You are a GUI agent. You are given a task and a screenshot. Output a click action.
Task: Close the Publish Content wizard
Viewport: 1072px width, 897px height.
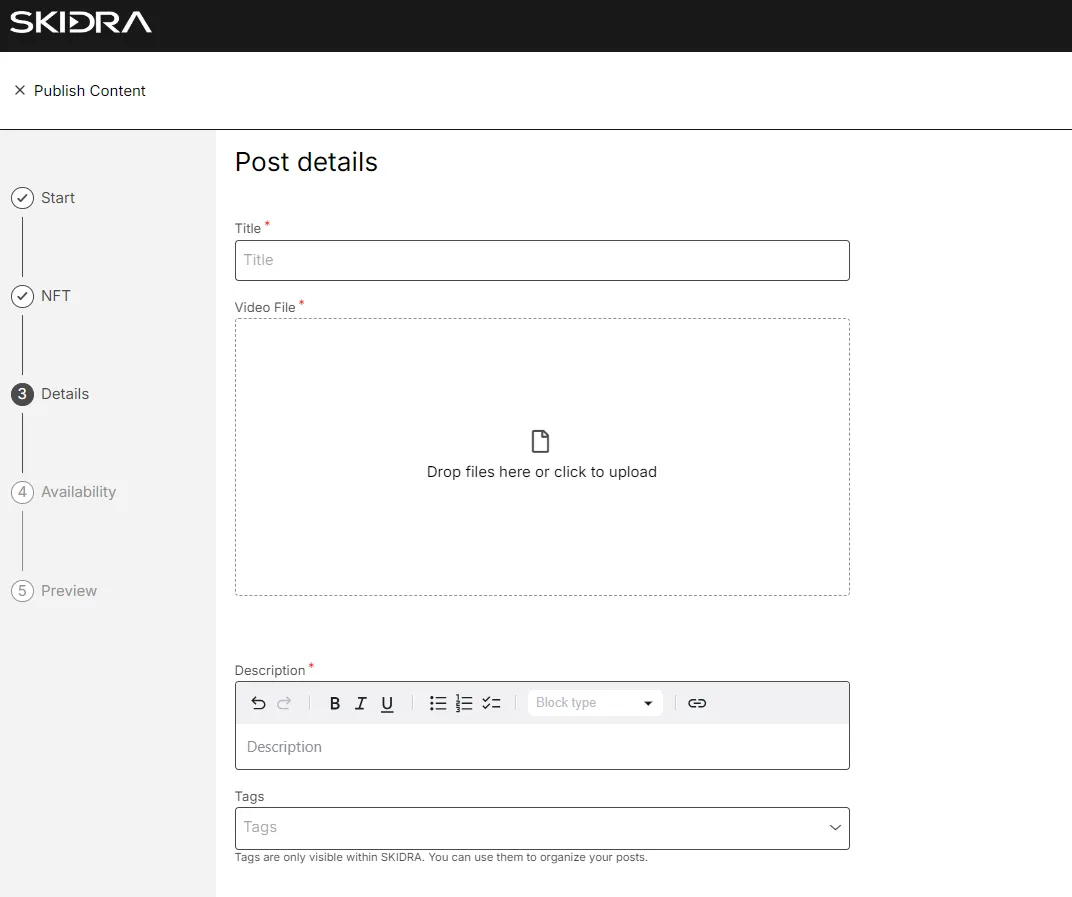click(x=20, y=90)
